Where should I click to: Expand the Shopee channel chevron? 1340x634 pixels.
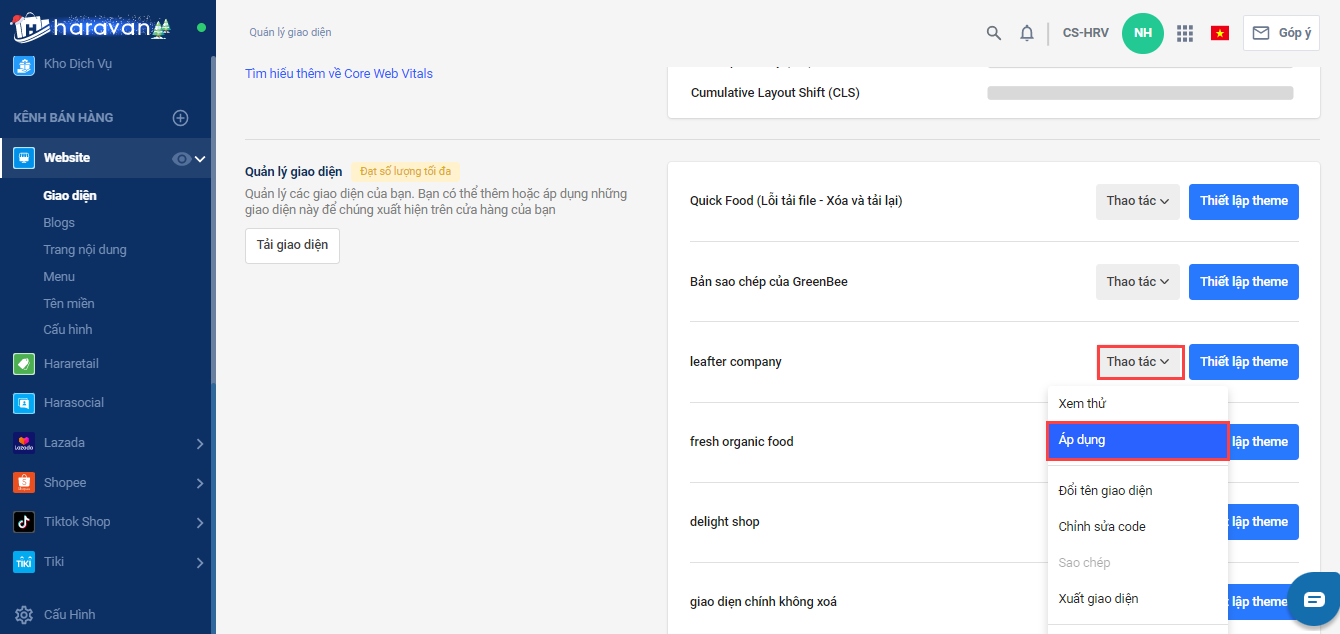pyautogui.click(x=200, y=483)
